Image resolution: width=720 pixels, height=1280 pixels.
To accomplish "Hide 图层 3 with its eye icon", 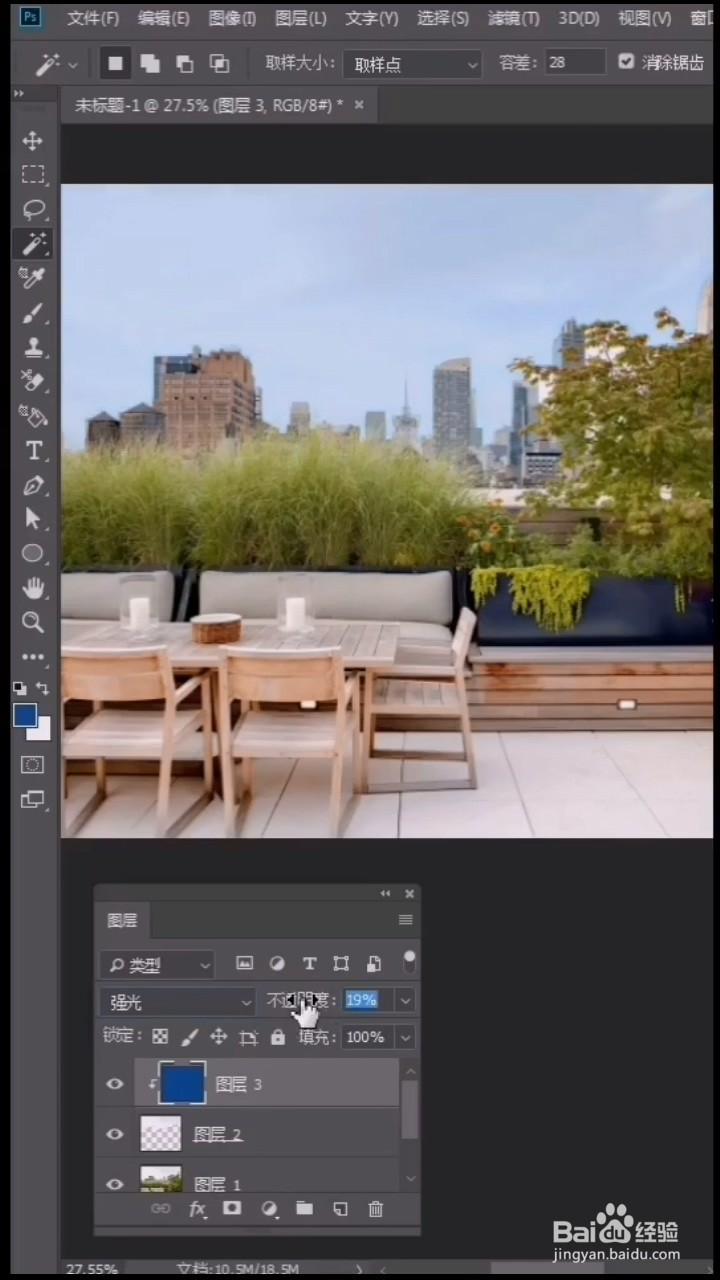I will pyautogui.click(x=115, y=1084).
